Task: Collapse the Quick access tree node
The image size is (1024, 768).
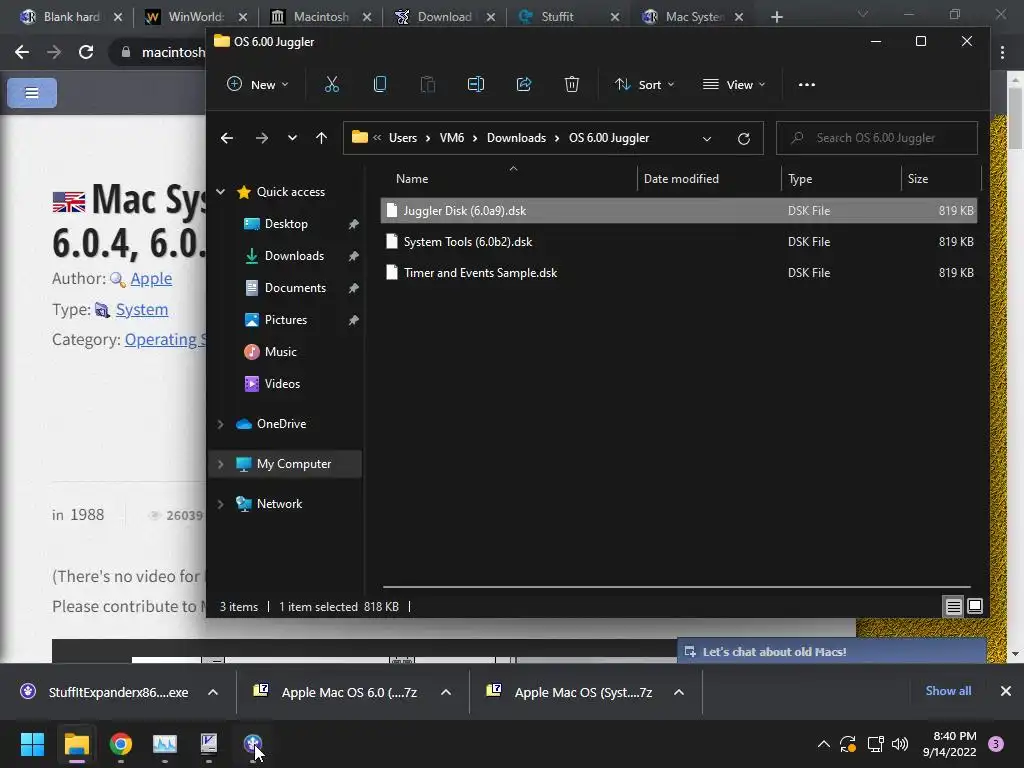Action: pos(221,192)
